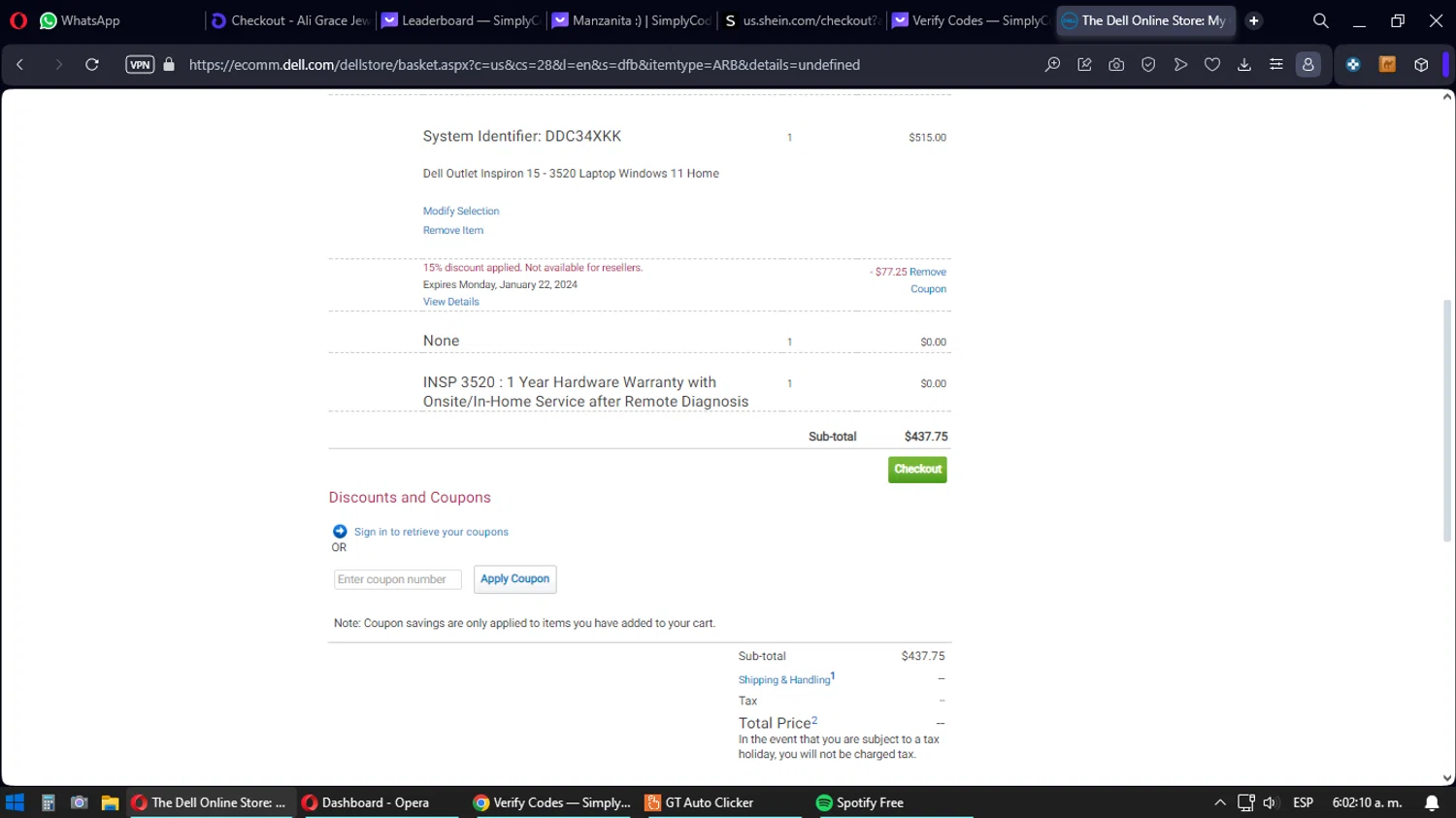Click the Modify Selection link
1456x818 pixels.
point(461,211)
